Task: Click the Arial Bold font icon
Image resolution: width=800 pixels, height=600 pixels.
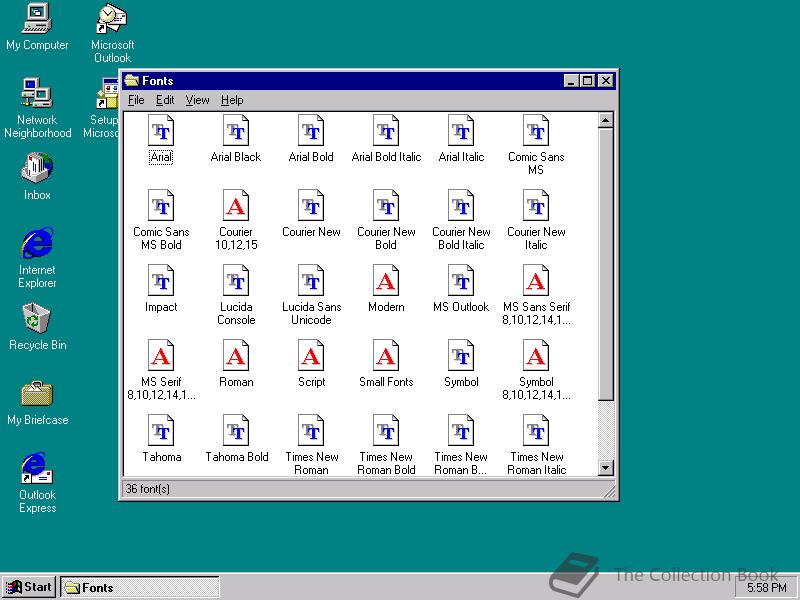Action: (311, 131)
